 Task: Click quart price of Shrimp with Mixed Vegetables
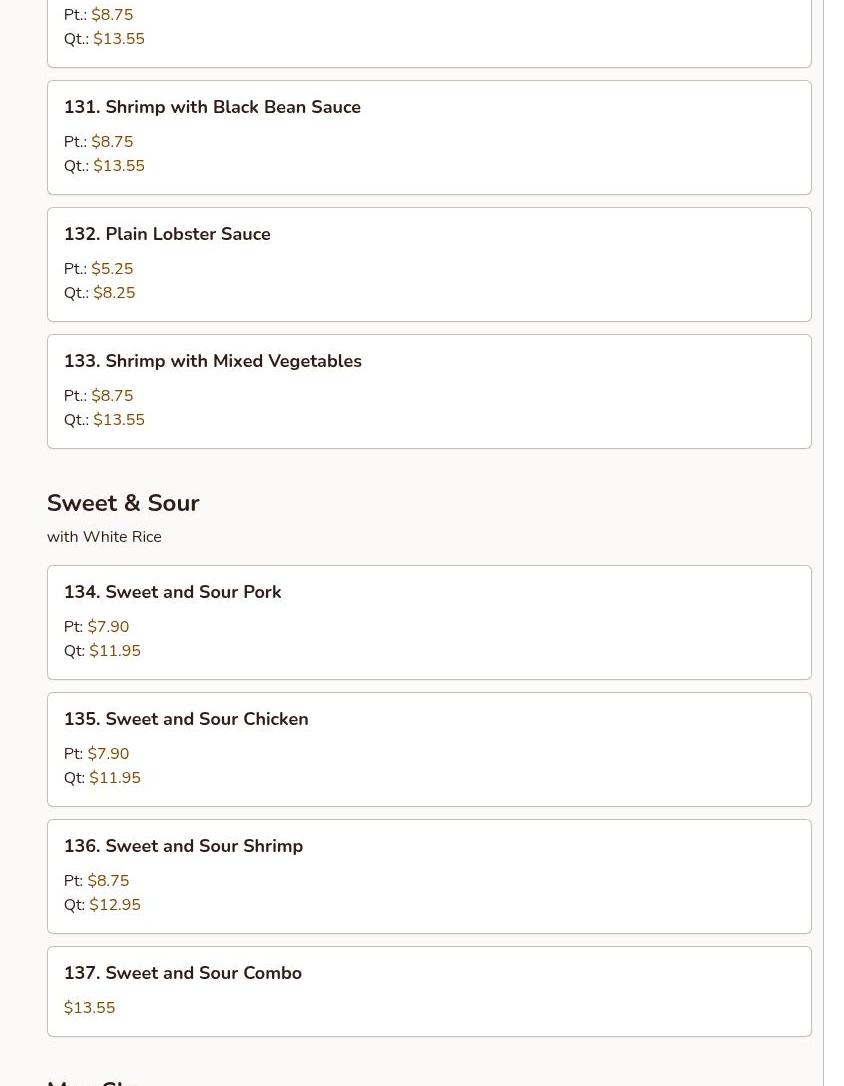tap(119, 420)
